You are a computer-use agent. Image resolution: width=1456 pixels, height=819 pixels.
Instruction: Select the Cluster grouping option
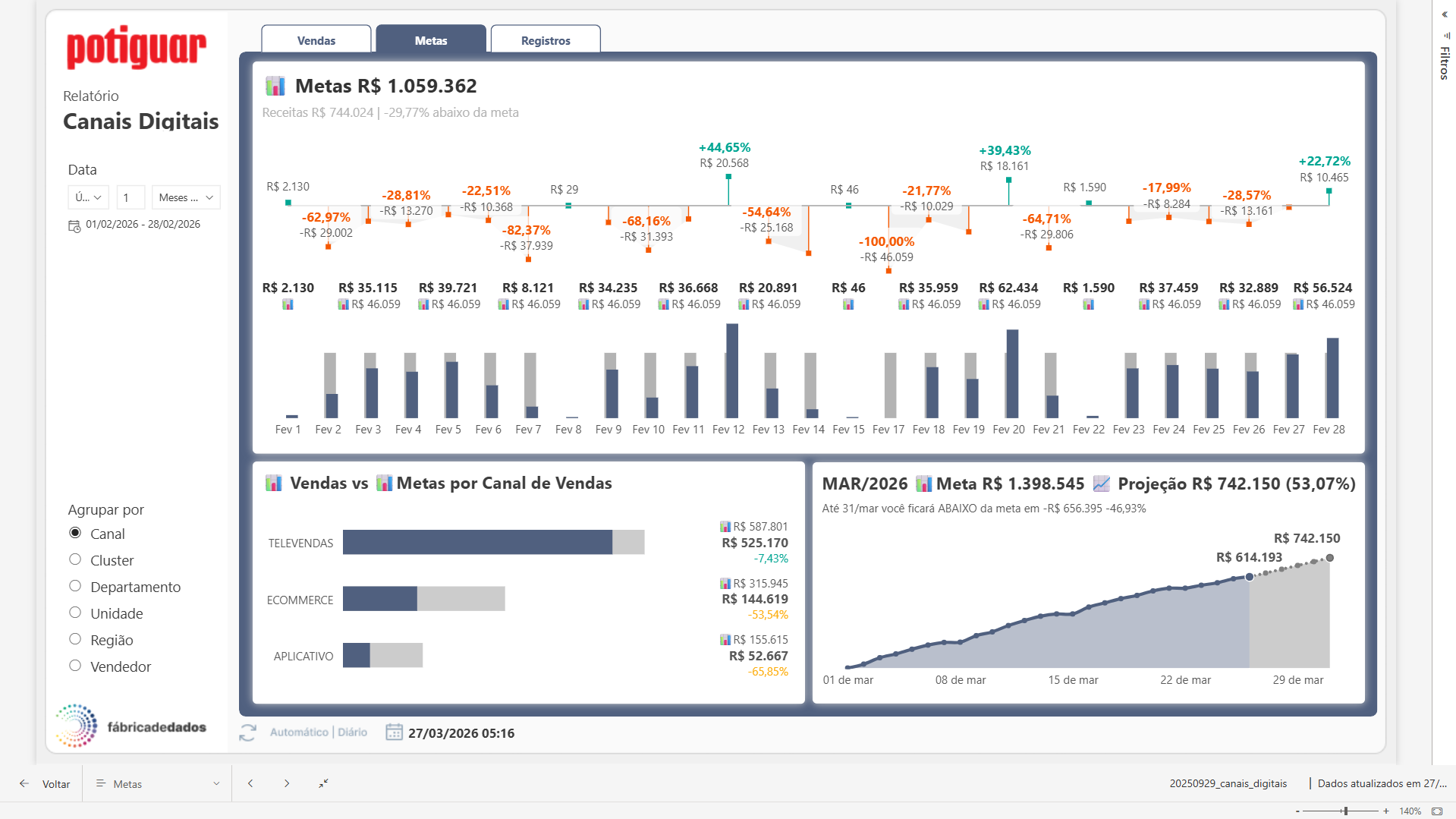coord(75,559)
